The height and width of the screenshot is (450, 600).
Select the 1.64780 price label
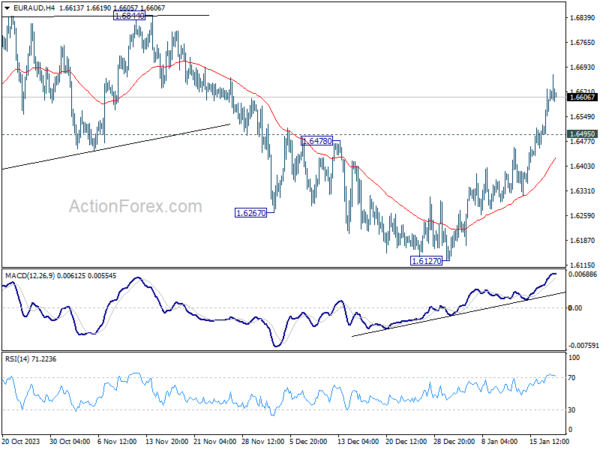click(317, 141)
